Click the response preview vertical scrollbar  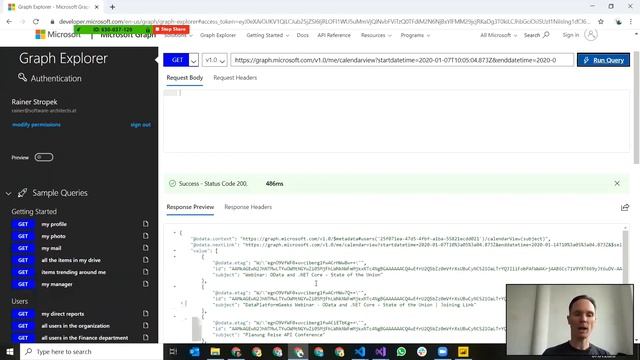[625, 257]
